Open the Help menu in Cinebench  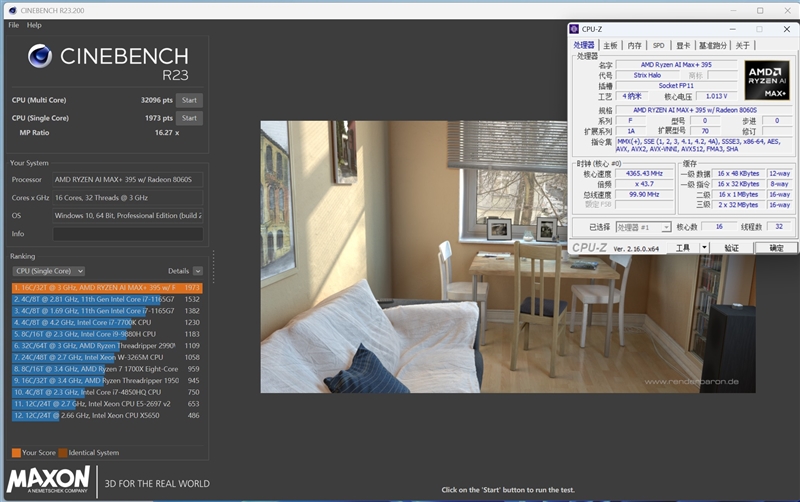coord(34,25)
